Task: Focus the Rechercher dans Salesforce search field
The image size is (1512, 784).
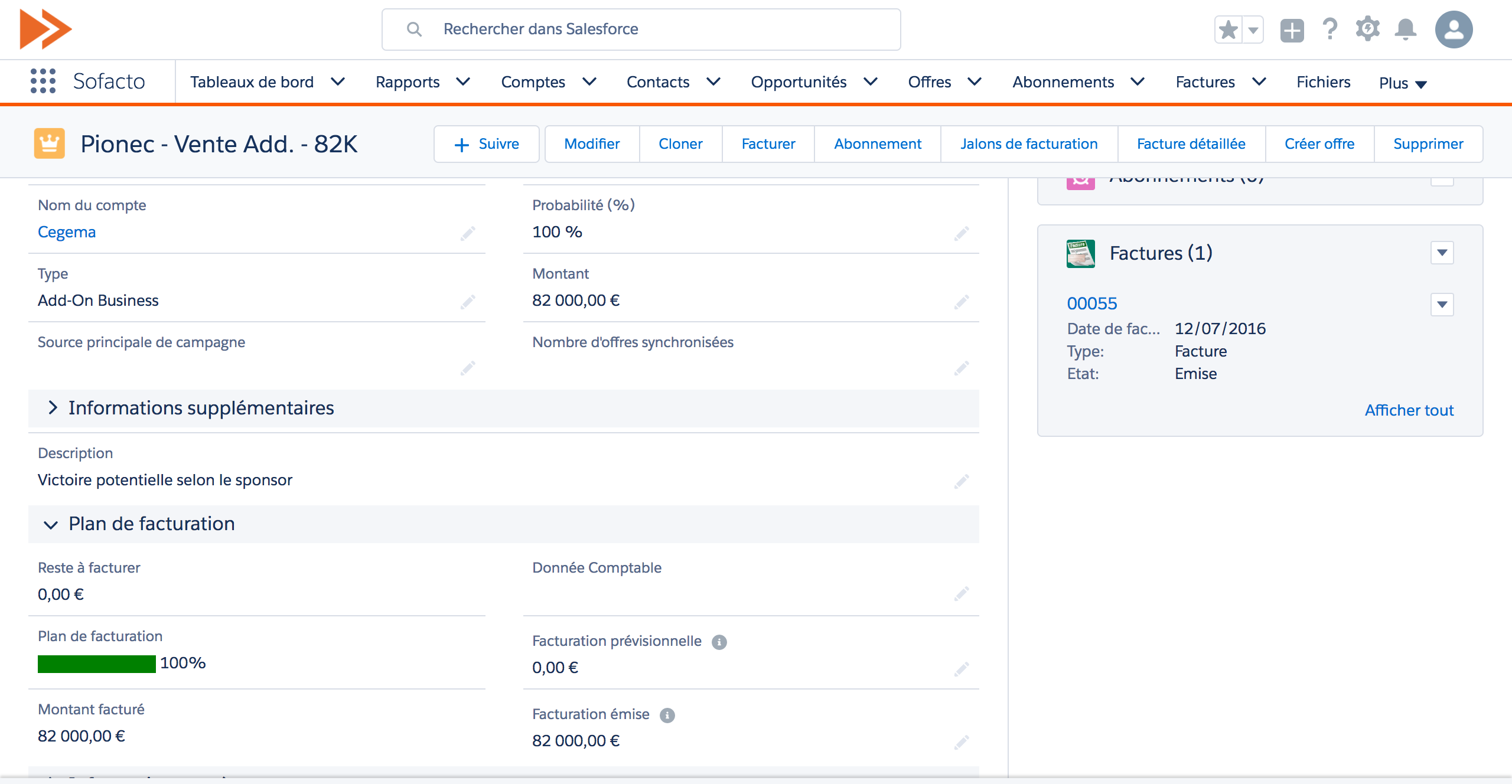Action: 641,30
